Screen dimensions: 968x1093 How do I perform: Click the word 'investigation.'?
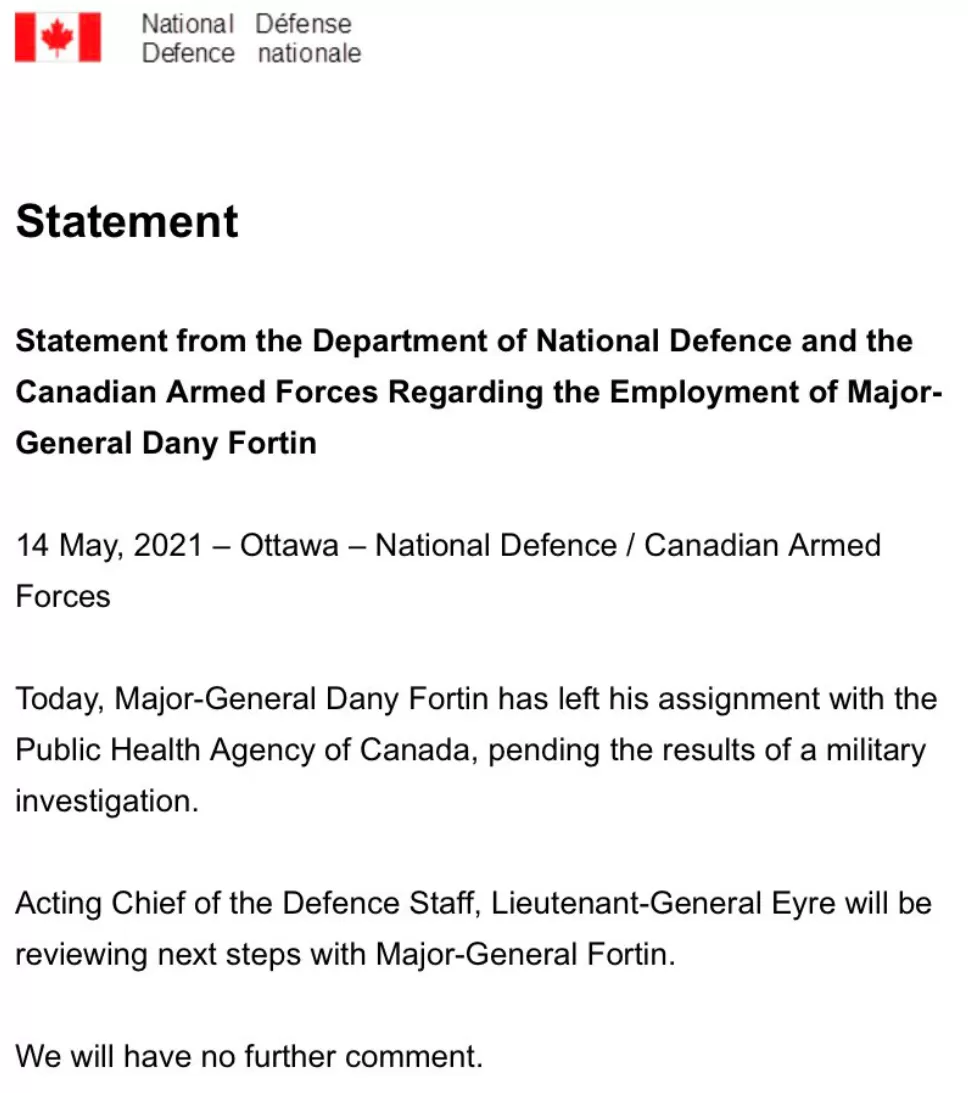click(107, 801)
